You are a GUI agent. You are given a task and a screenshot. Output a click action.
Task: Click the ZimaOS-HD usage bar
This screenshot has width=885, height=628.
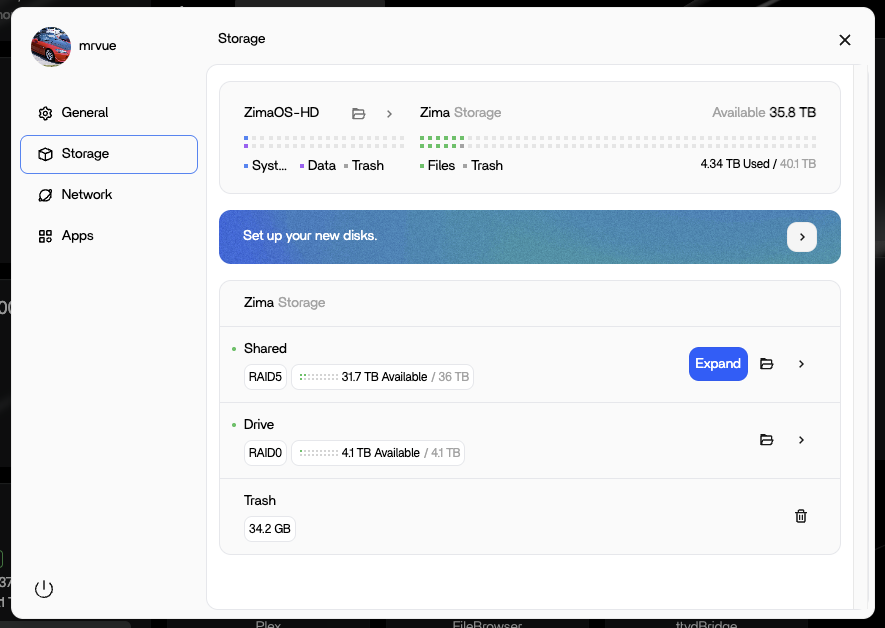324,141
